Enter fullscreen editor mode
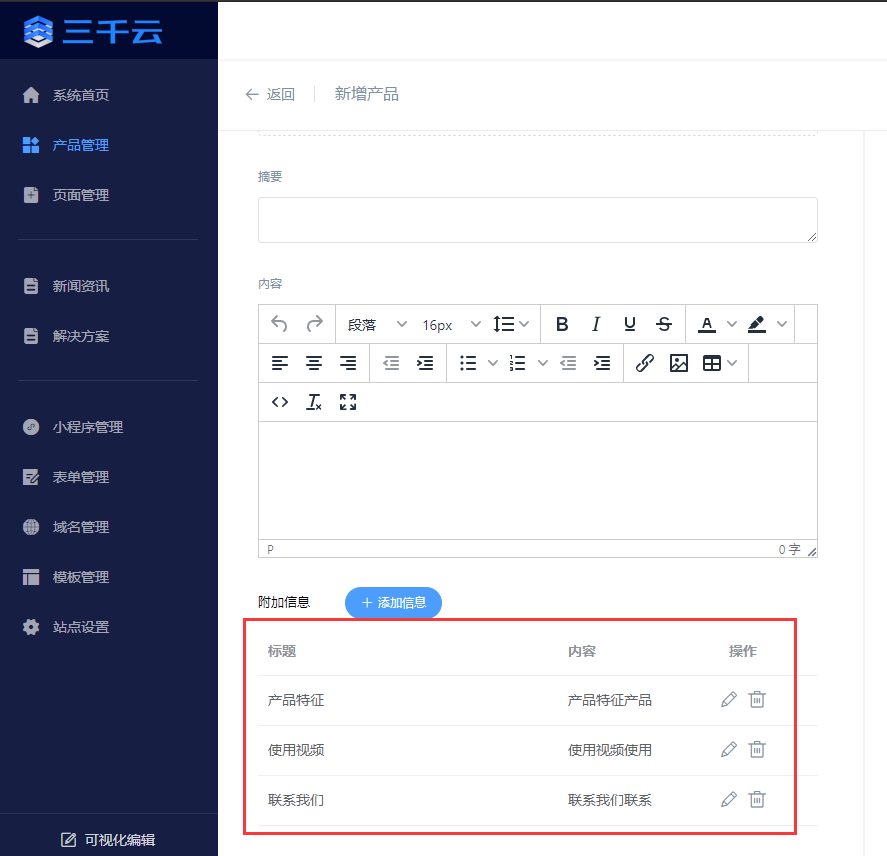 click(x=348, y=402)
